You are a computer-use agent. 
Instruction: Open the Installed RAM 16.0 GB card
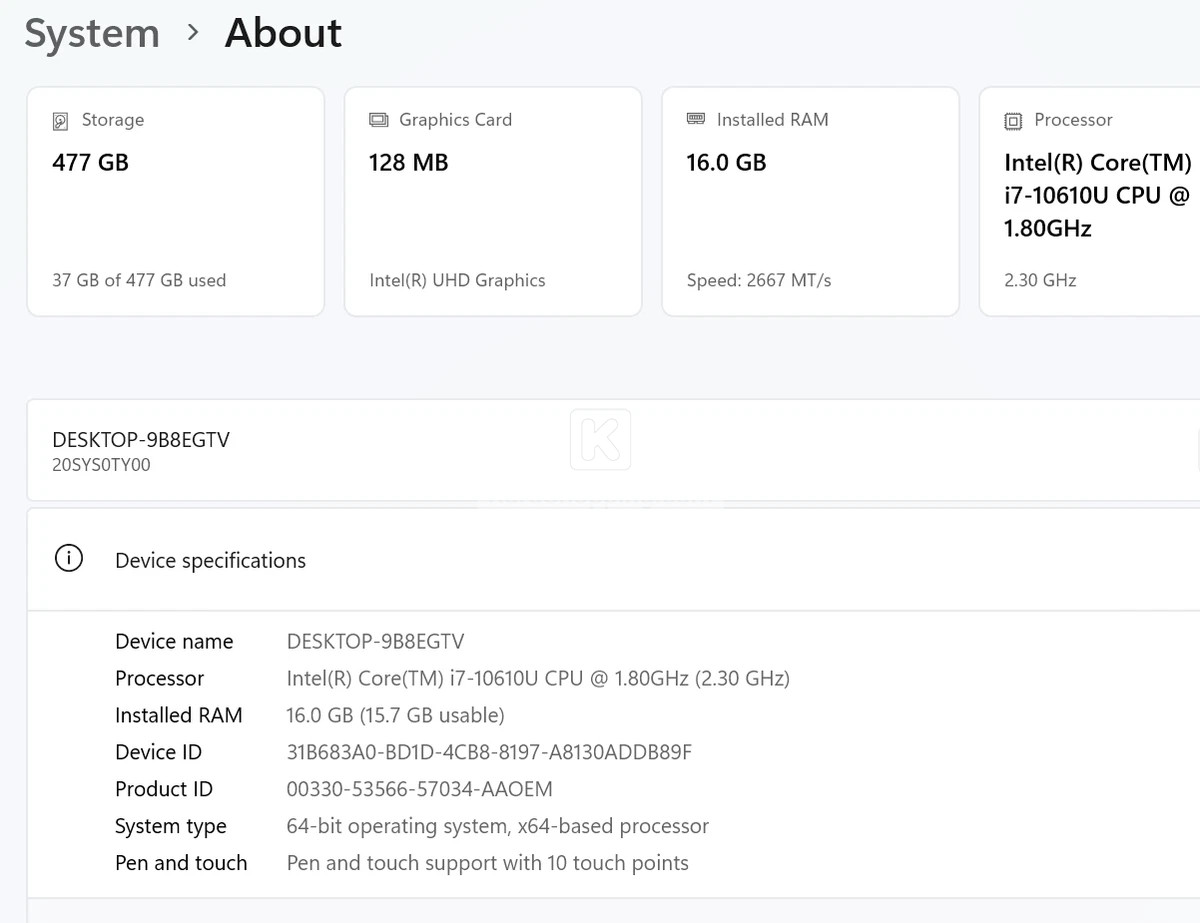click(x=811, y=202)
